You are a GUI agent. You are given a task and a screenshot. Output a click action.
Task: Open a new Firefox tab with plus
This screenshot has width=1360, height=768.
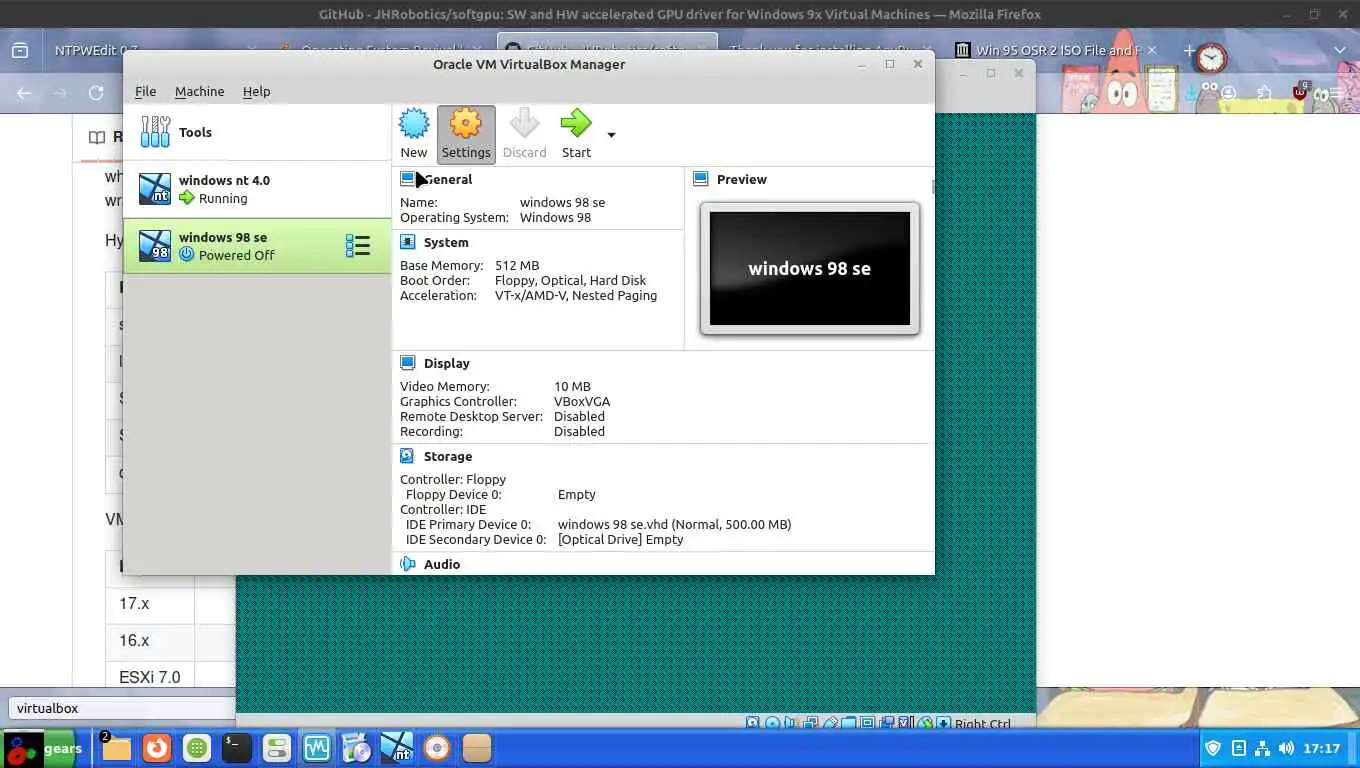(1189, 50)
